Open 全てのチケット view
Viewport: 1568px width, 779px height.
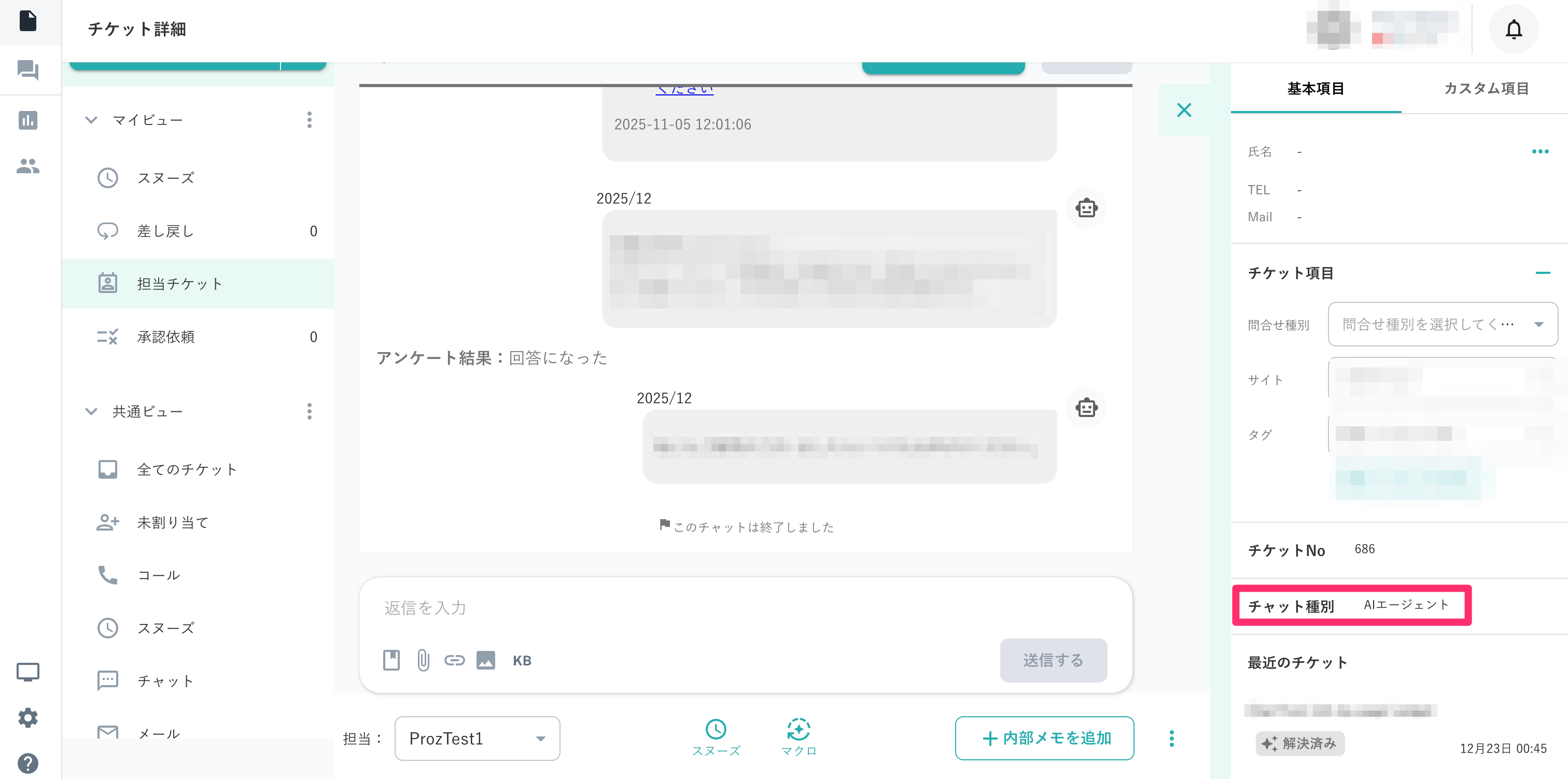point(186,469)
